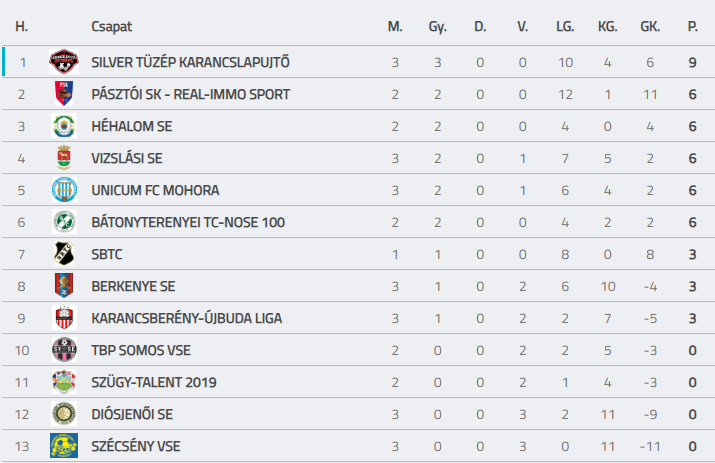Click the Gy. wins column header
Screen dimensions: 715x463
437,27
